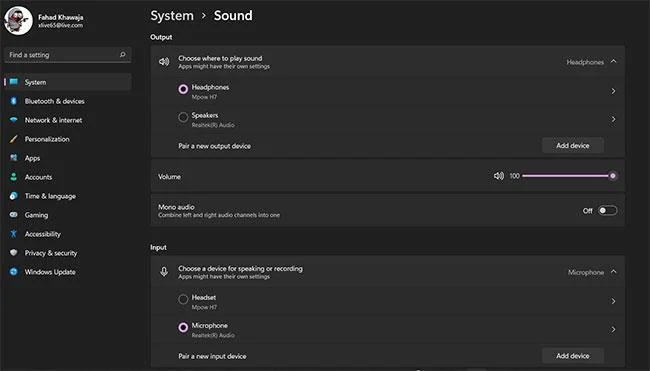Click the search magnifier icon
The image size is (650, 371).
pyautogui.click(x=123, y=54)
